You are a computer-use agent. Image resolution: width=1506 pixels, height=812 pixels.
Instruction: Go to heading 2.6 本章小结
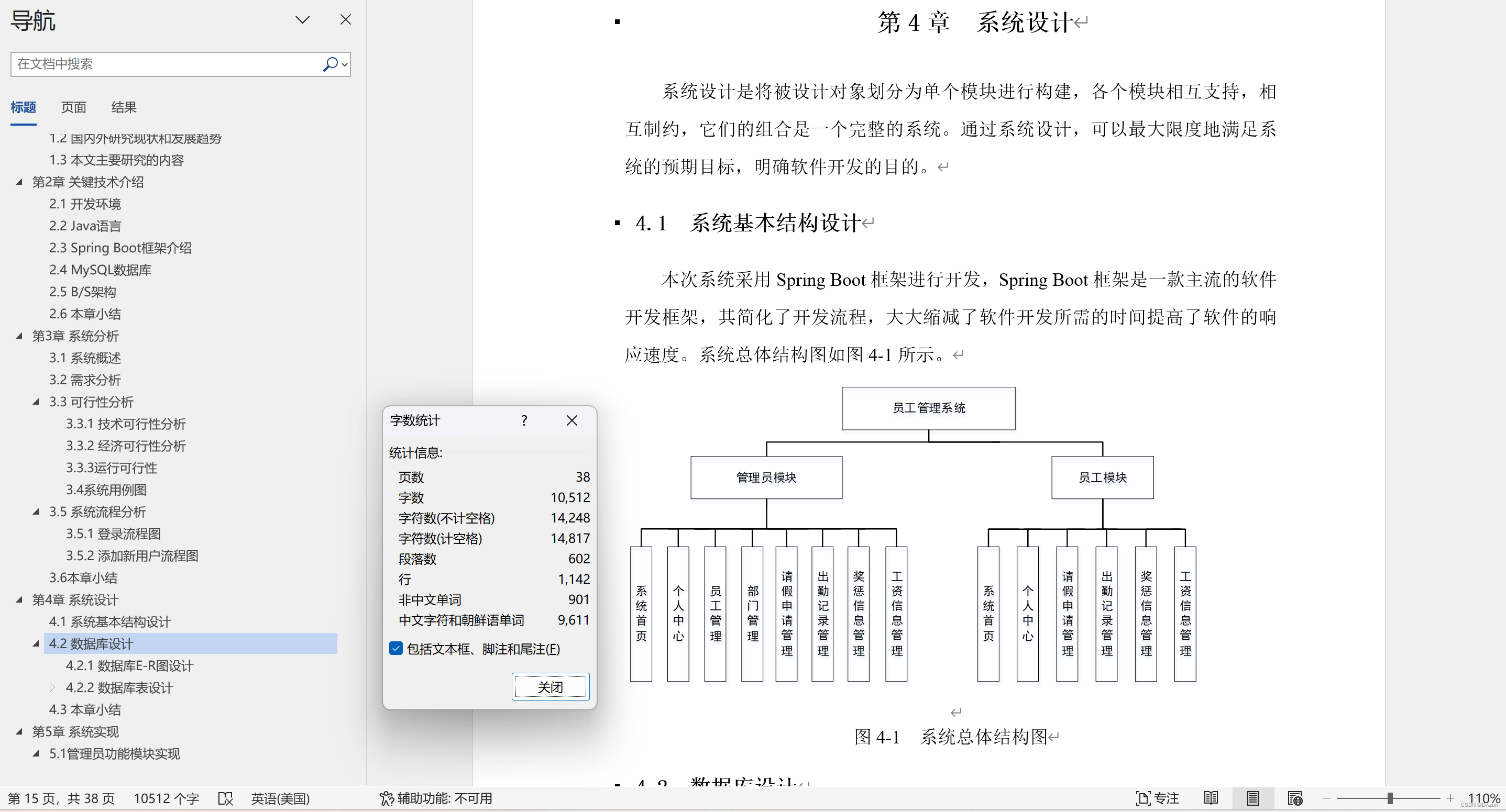point(85,314)
